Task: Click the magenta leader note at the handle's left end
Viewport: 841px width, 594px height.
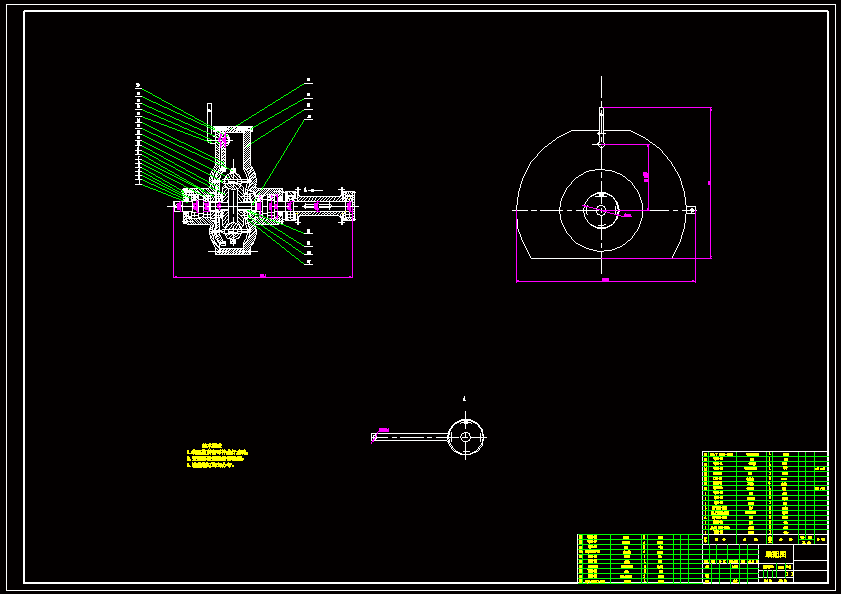Action: 383,430
